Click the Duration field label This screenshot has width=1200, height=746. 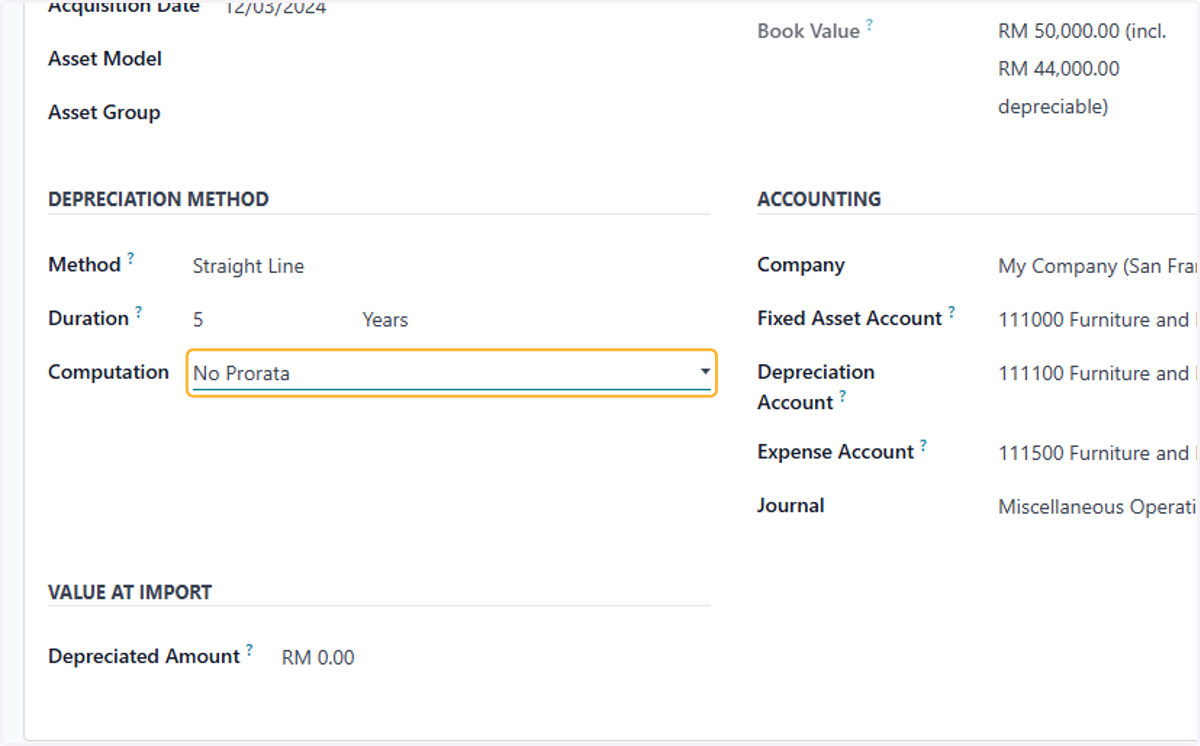pyautogui.click(x=88, y=318)
